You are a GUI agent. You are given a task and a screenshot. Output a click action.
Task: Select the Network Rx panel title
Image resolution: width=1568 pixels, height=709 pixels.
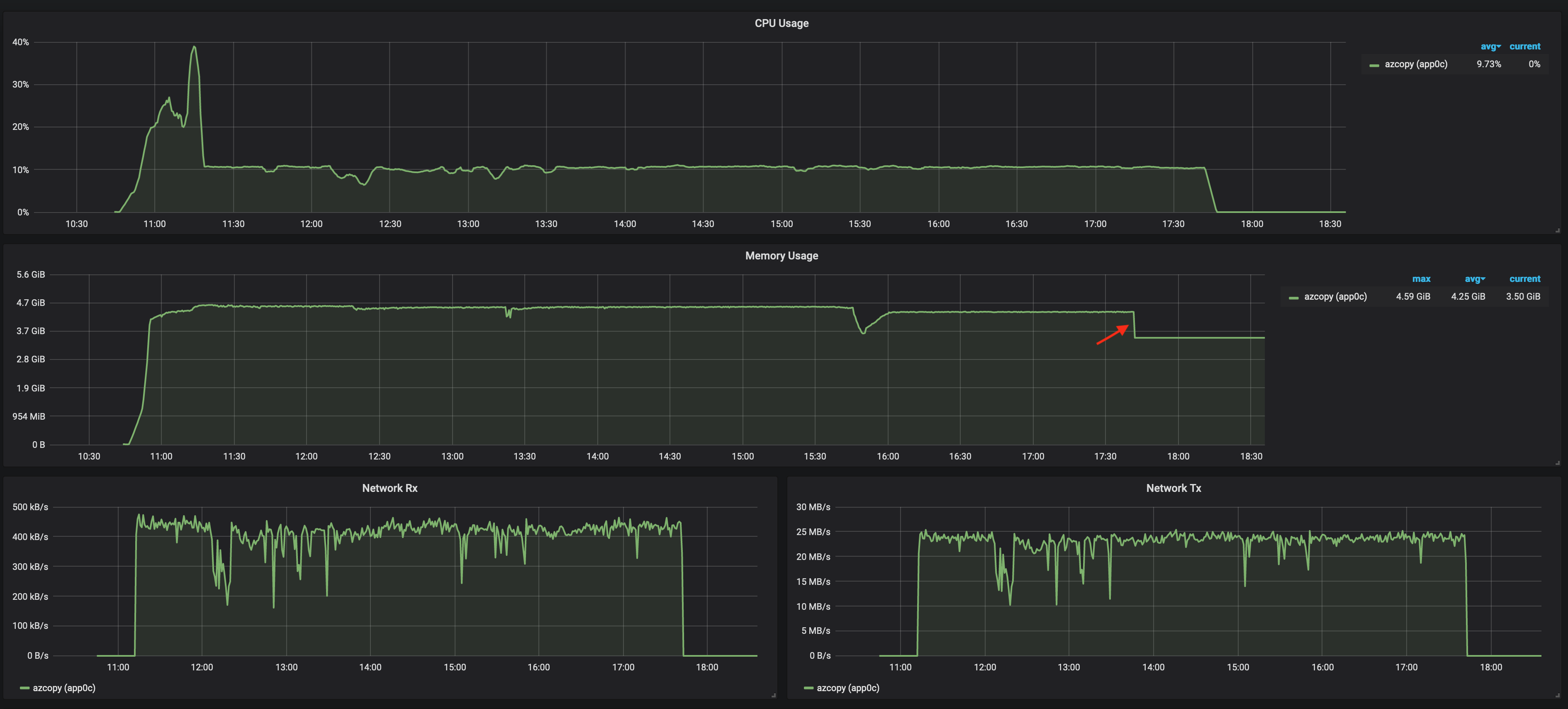(x=389, y=487)
